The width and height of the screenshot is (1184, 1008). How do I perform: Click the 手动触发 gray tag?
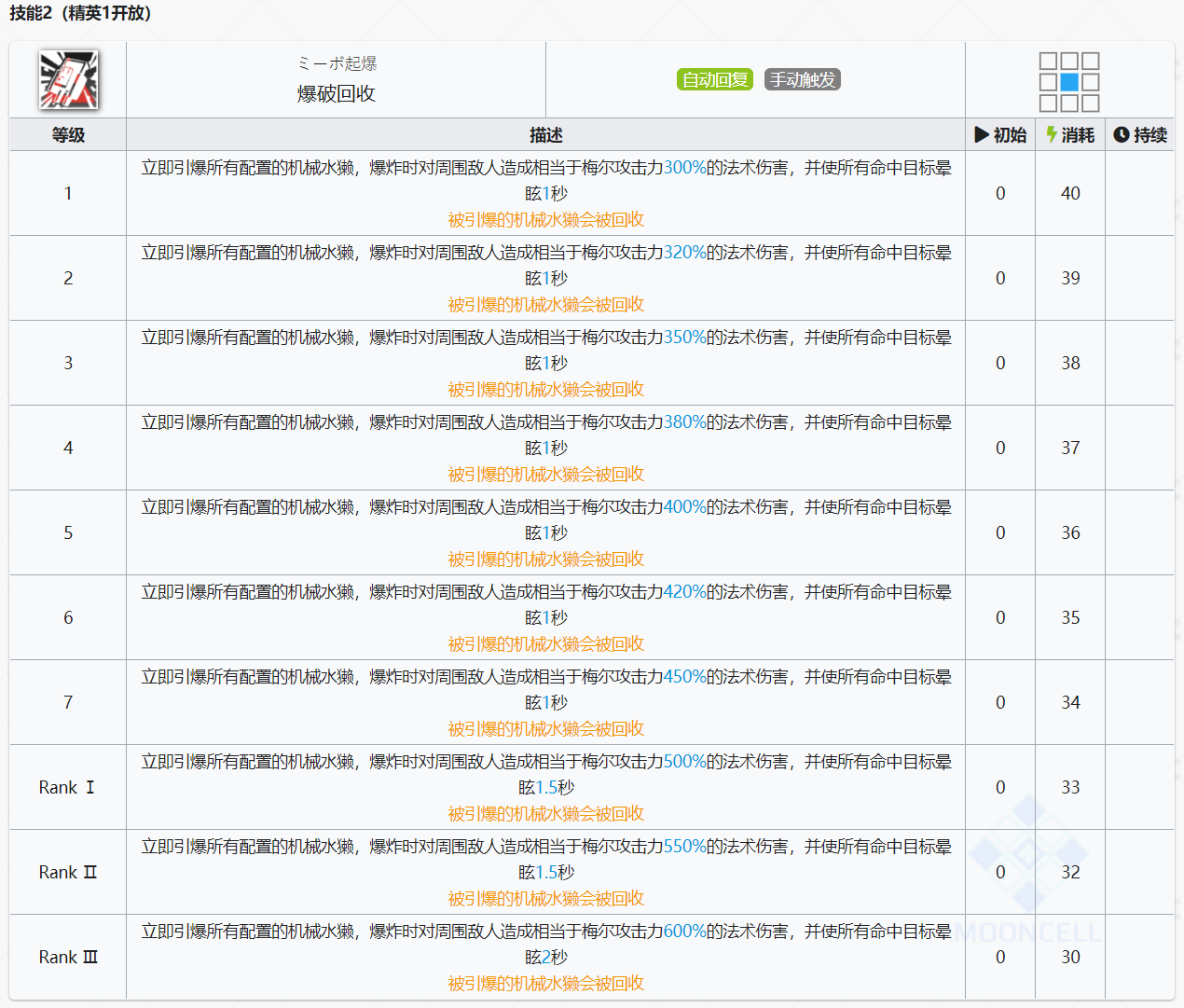pos(803,80)
